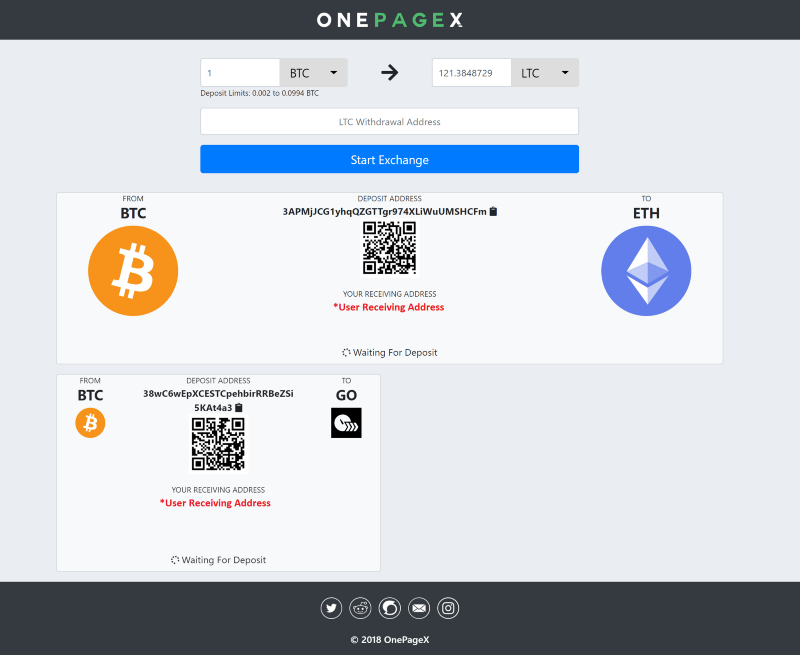
Task: Click the QR code in the BTC to GO card
Action: 218,444
